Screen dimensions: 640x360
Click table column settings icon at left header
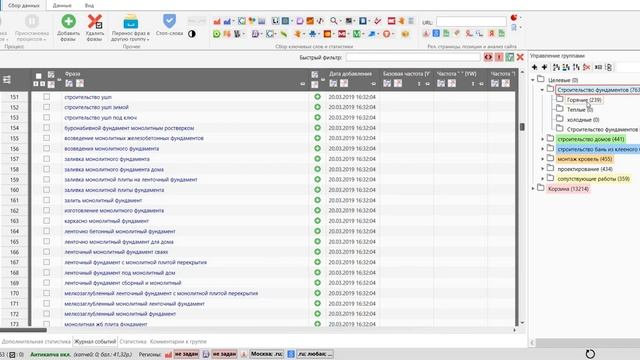point(7,80)
